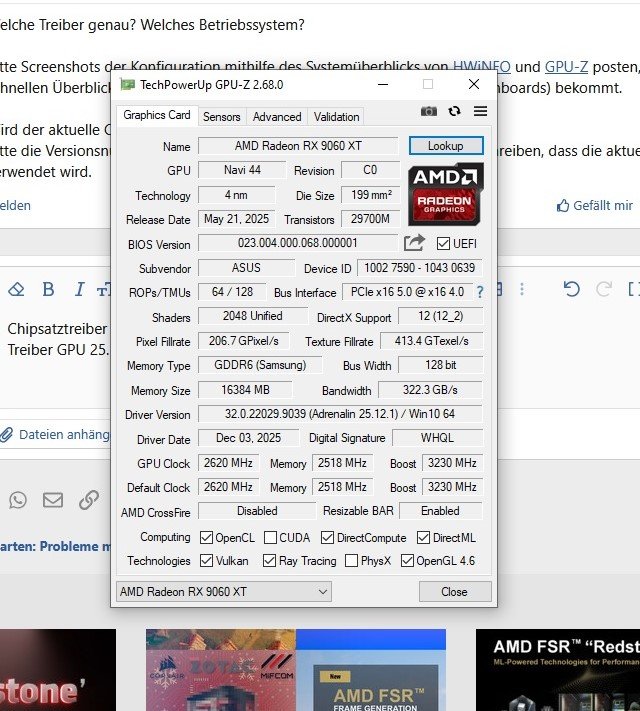
Task: Minimize the GPU-Z window
Action: [383, 84]
